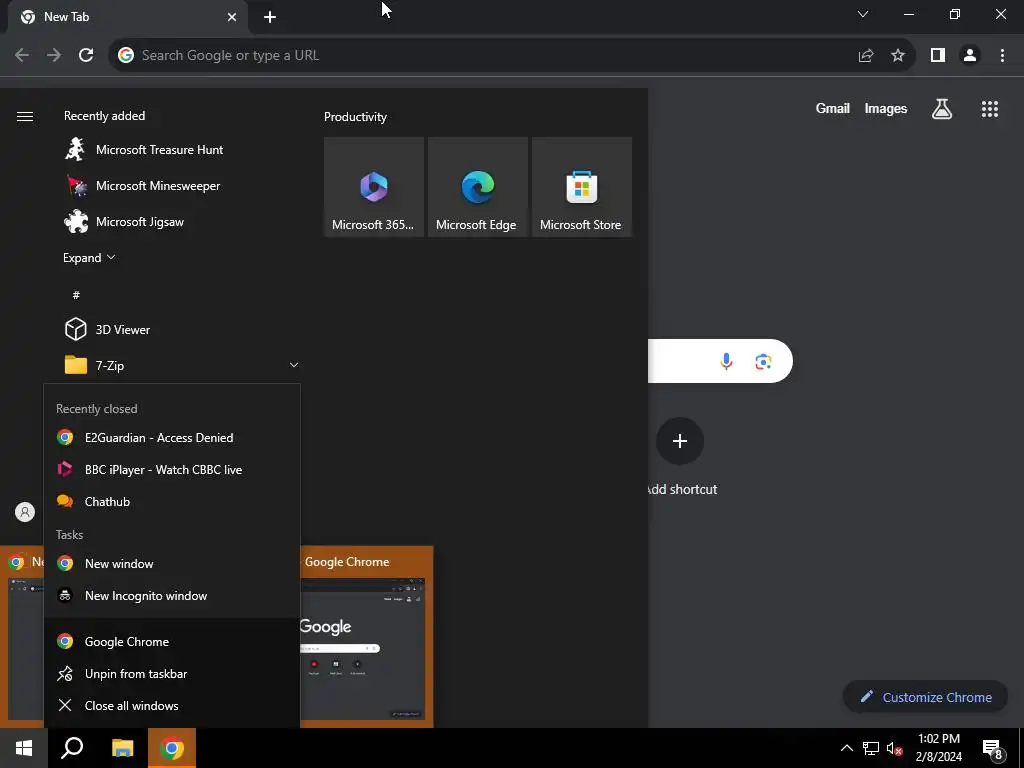Choose New Incognito window task
This screenshot has width=1024, height=768.
pos(172,595)
